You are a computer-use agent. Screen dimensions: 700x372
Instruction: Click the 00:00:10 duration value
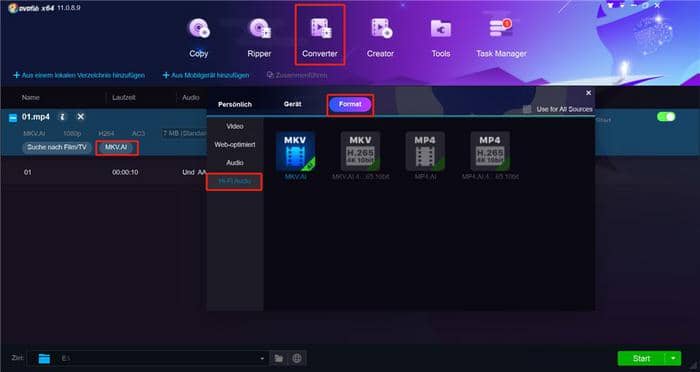pos(125,172)
